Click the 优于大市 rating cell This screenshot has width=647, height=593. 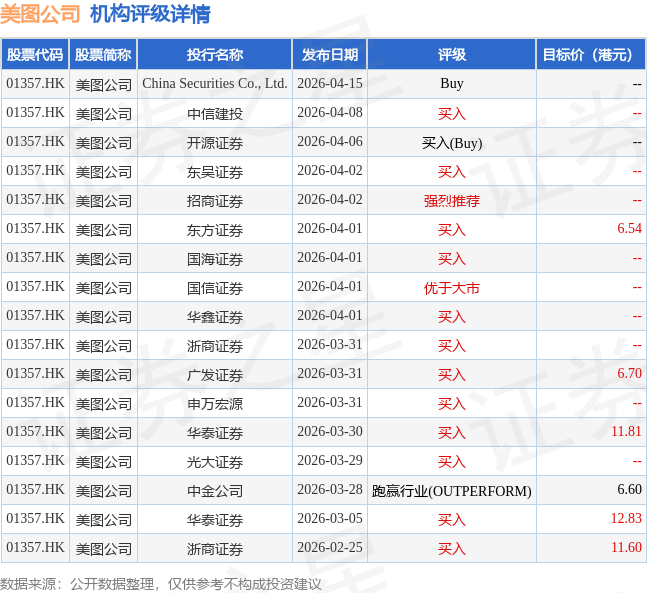tap(452, 288)
